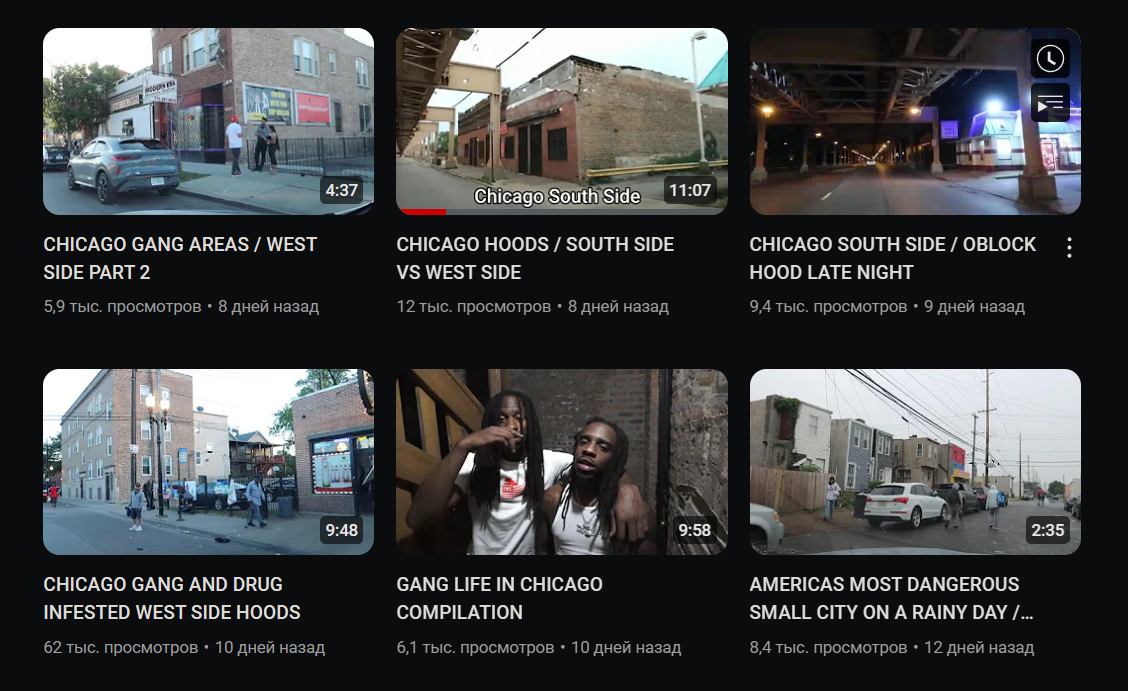Viewport: 1128px width, 691px height.
Task: Click '62 тыс. просмотров' metadata text
Action: coord(121,648)
